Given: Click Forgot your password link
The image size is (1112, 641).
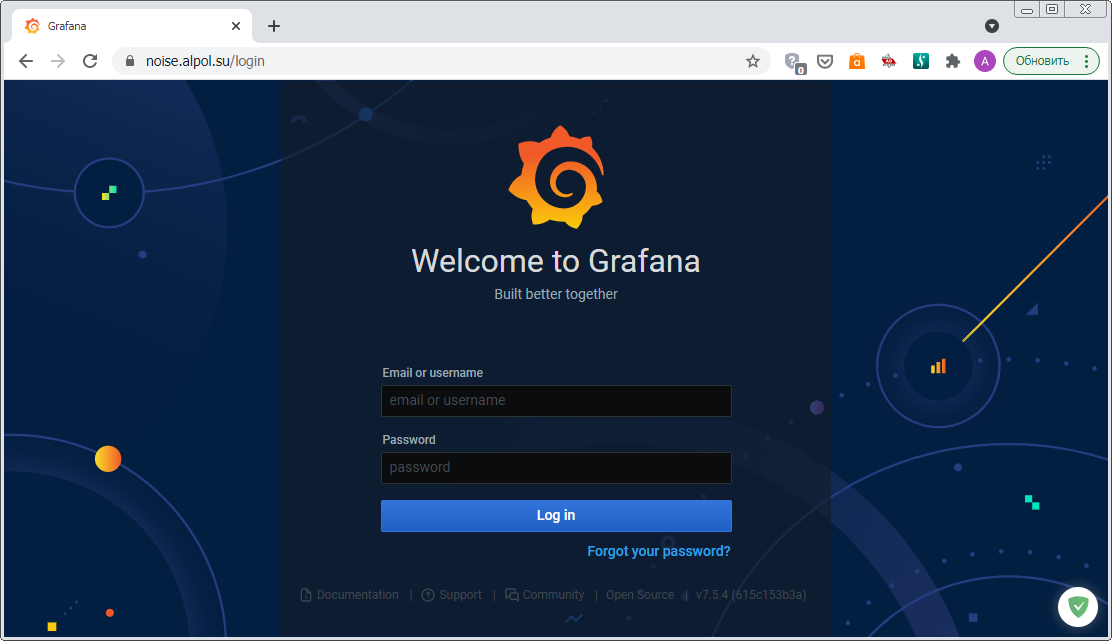Looking at the screenshot, I should click(658, 551).
